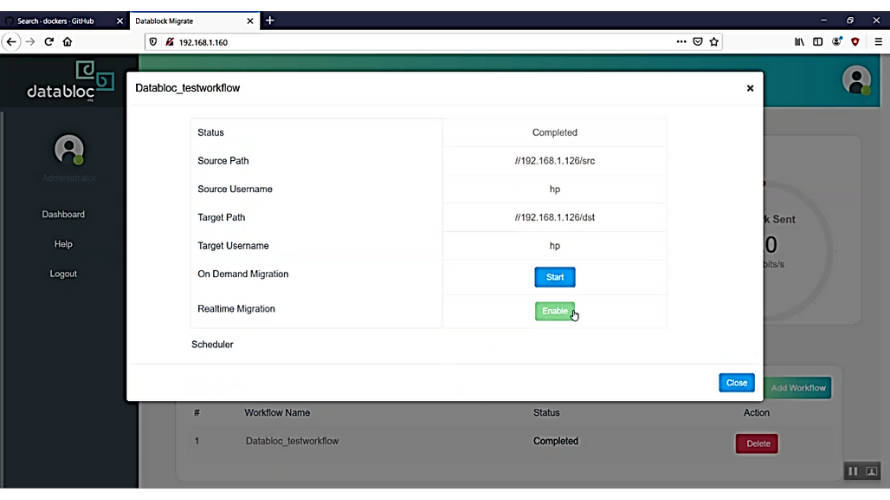
Task: Click the Status column header in table
Action: (546, 413)
